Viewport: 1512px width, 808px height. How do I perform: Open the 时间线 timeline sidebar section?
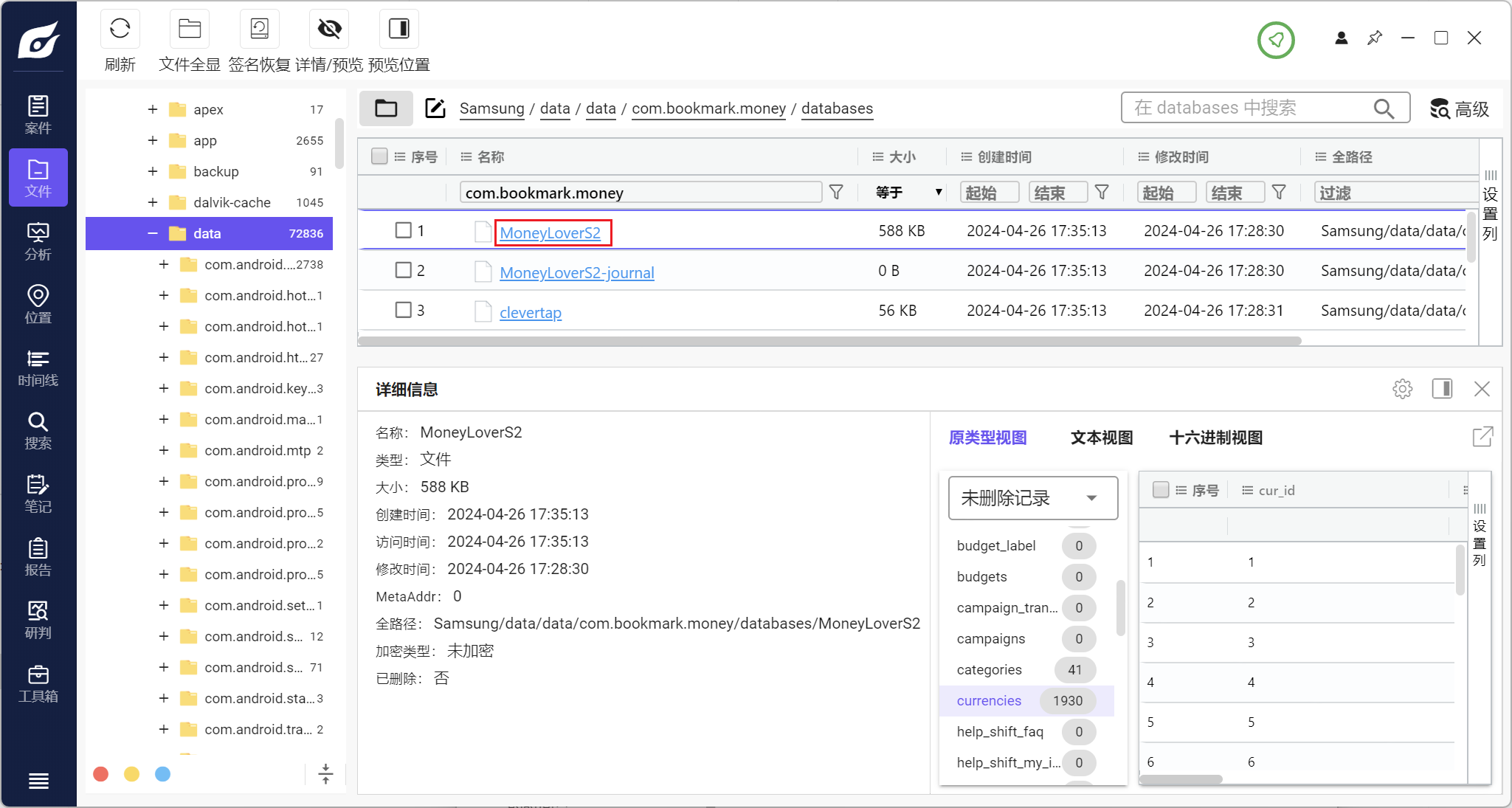[x=38, y=367]
